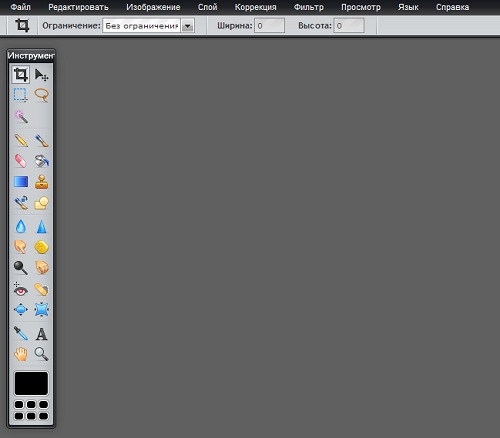500x438 pixels.
Task: Choose the Paint Bucket tool
Action: click(41, 161)
